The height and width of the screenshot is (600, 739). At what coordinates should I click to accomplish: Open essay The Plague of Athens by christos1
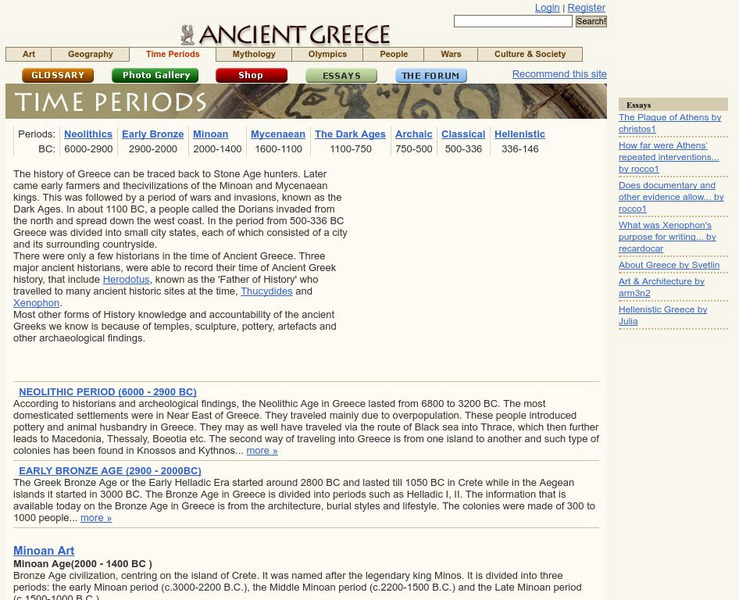click(670, 123)
